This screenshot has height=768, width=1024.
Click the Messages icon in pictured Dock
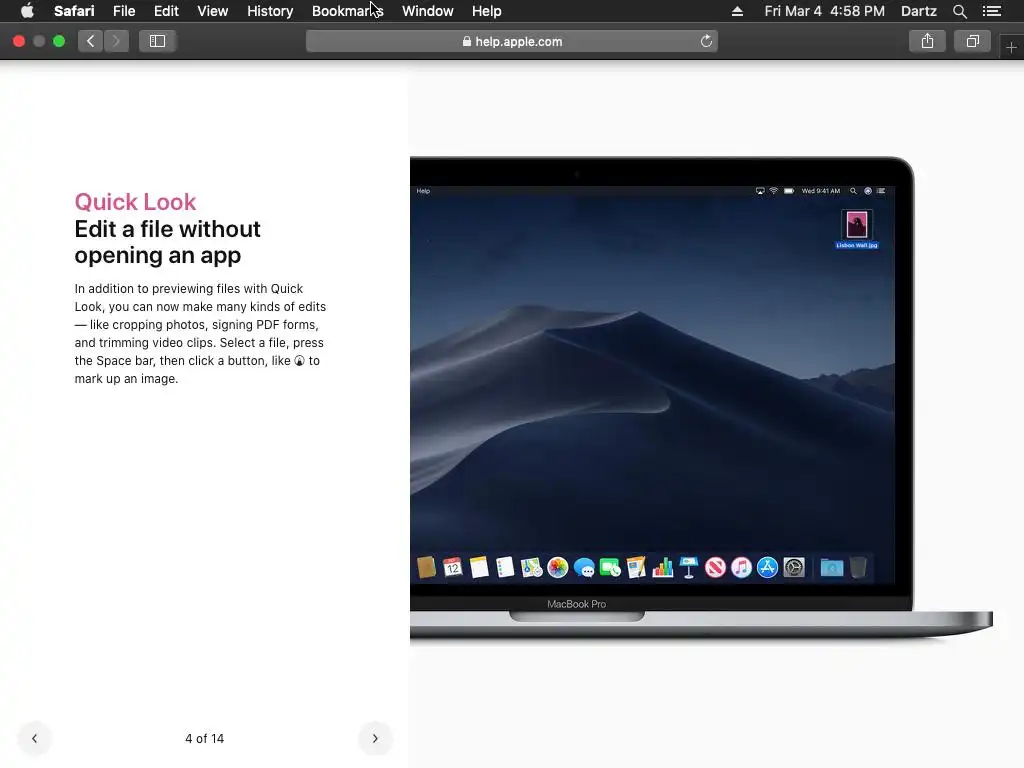pyautogui.click(x=584, y=568)
